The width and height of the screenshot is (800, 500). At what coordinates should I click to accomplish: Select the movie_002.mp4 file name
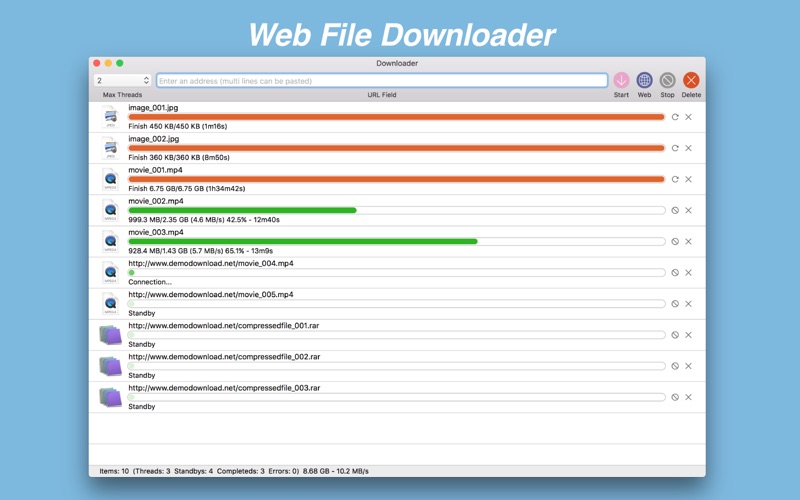coord(156,201)
